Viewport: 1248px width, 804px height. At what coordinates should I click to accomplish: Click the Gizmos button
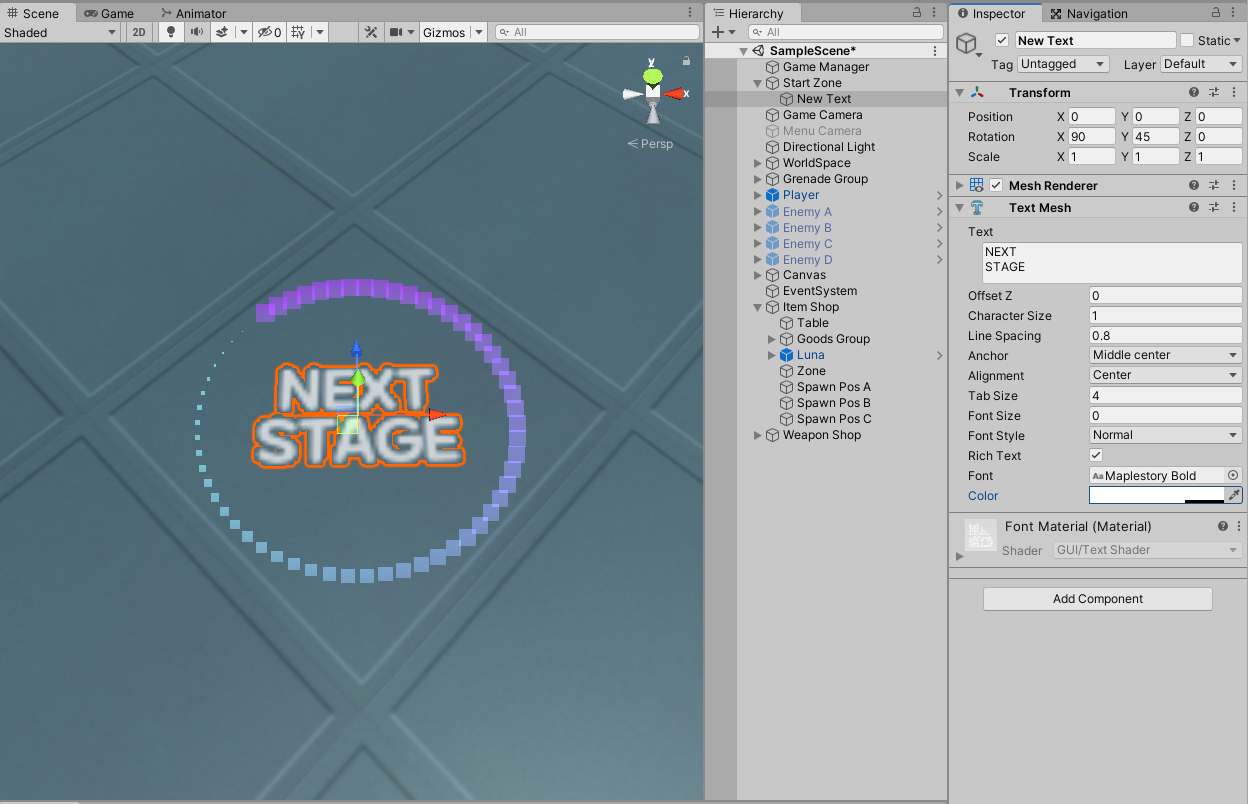click(444, 32)
